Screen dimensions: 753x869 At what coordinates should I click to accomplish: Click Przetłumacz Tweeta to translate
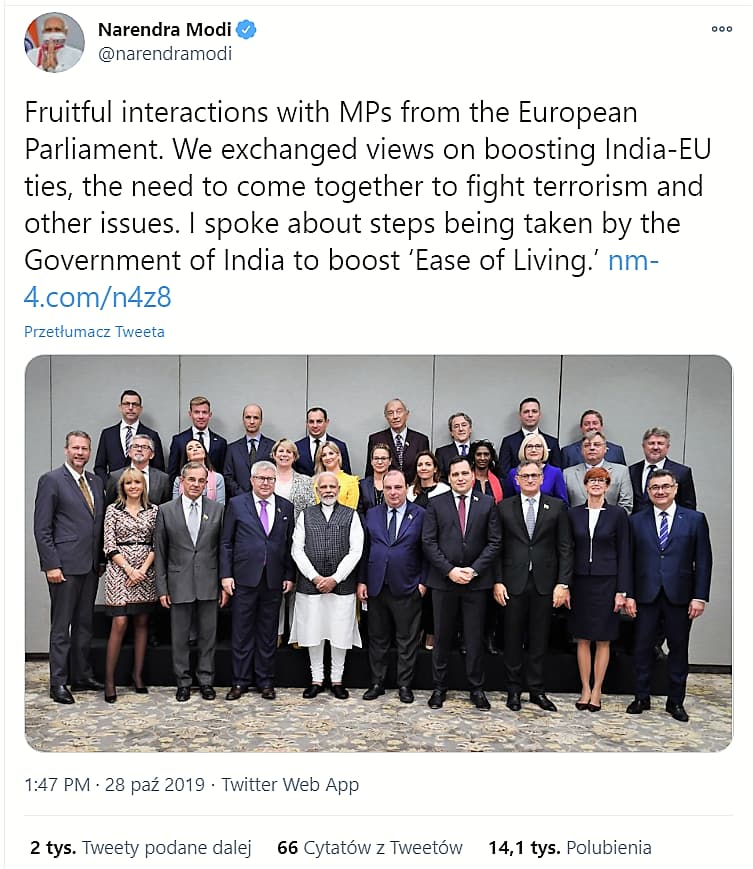point(94,332)
